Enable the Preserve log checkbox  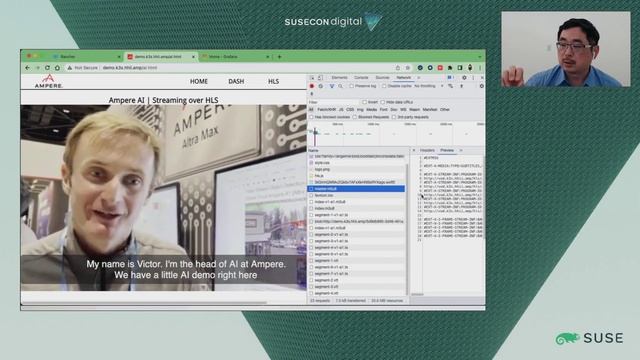[x=351, y=86]
